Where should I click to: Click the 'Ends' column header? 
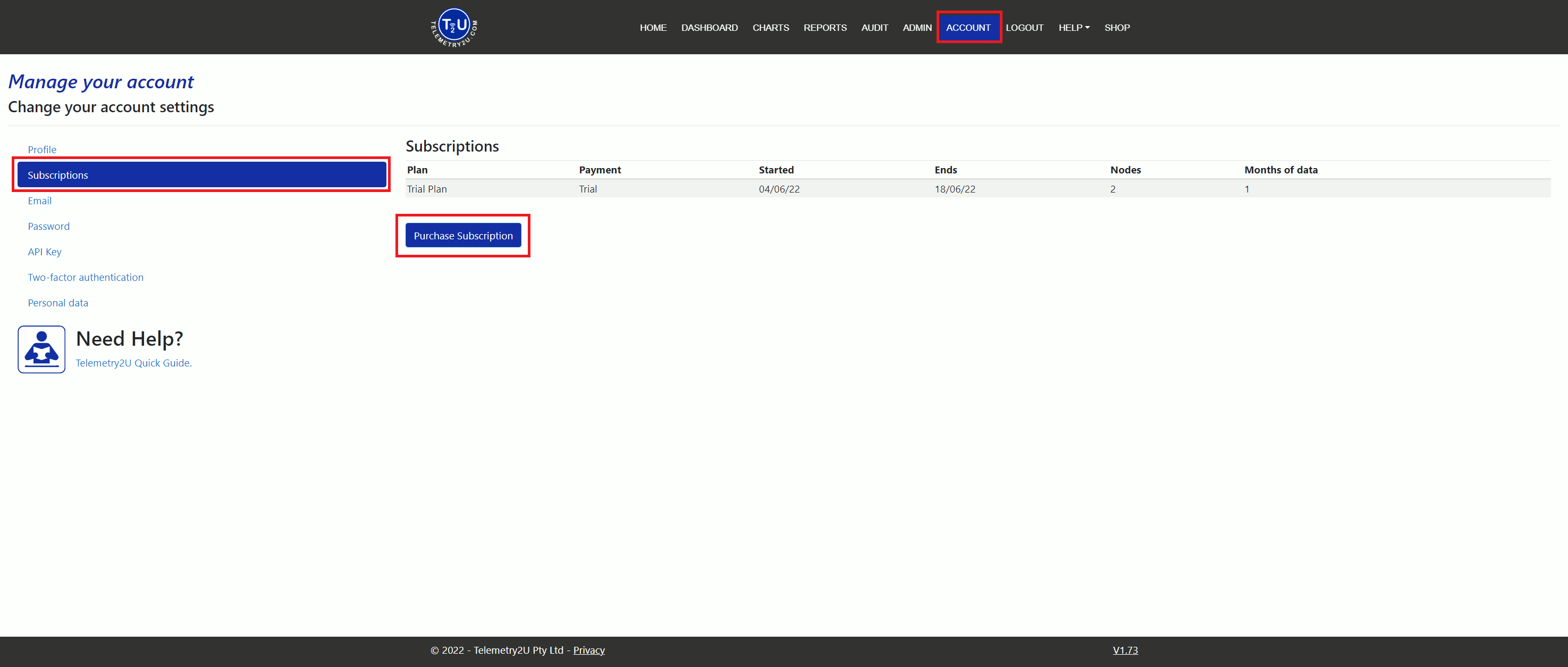click(x=946, y=170)
